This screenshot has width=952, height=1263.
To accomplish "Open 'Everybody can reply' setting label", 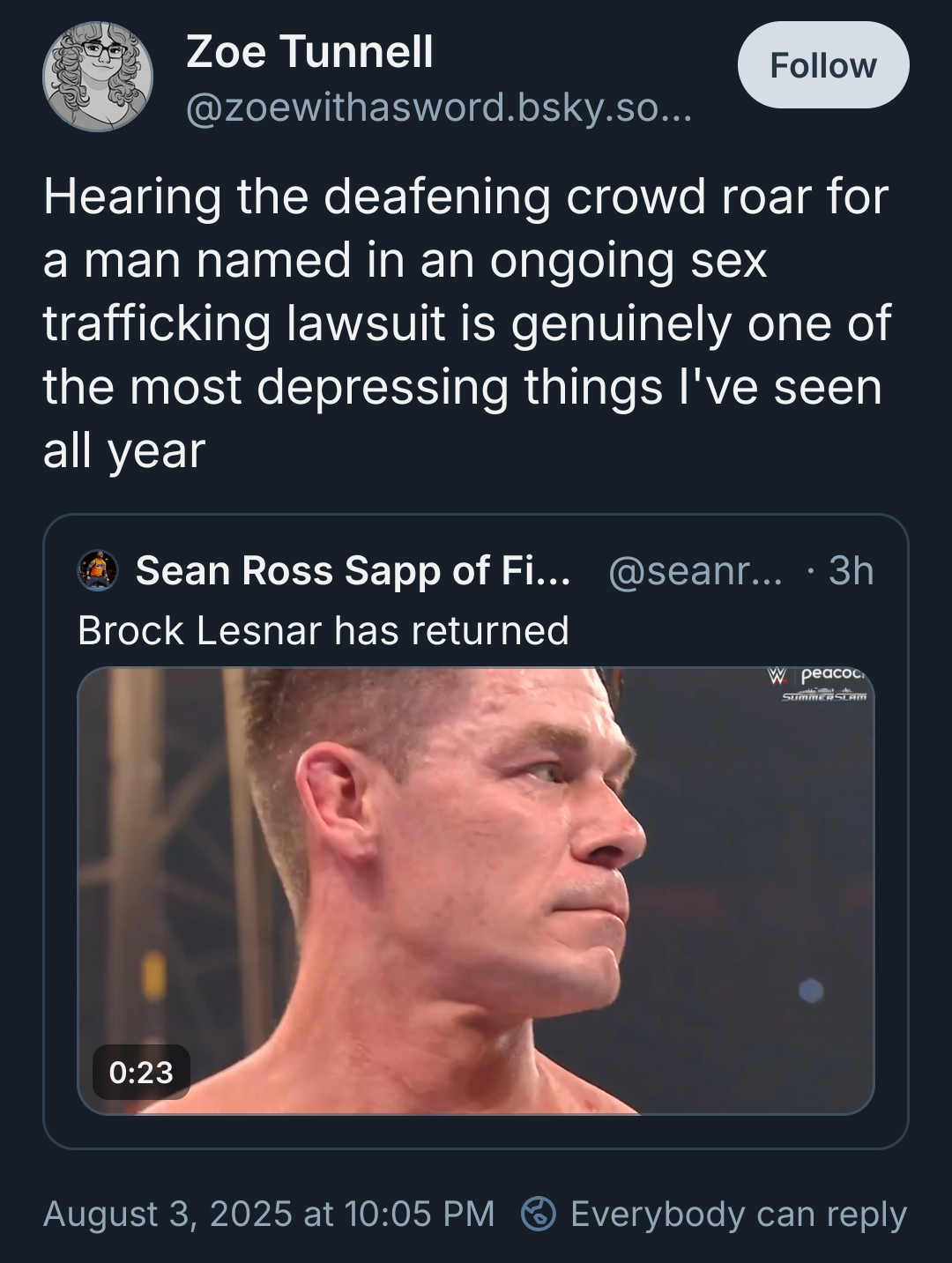I will click(x=738, y=1214).
